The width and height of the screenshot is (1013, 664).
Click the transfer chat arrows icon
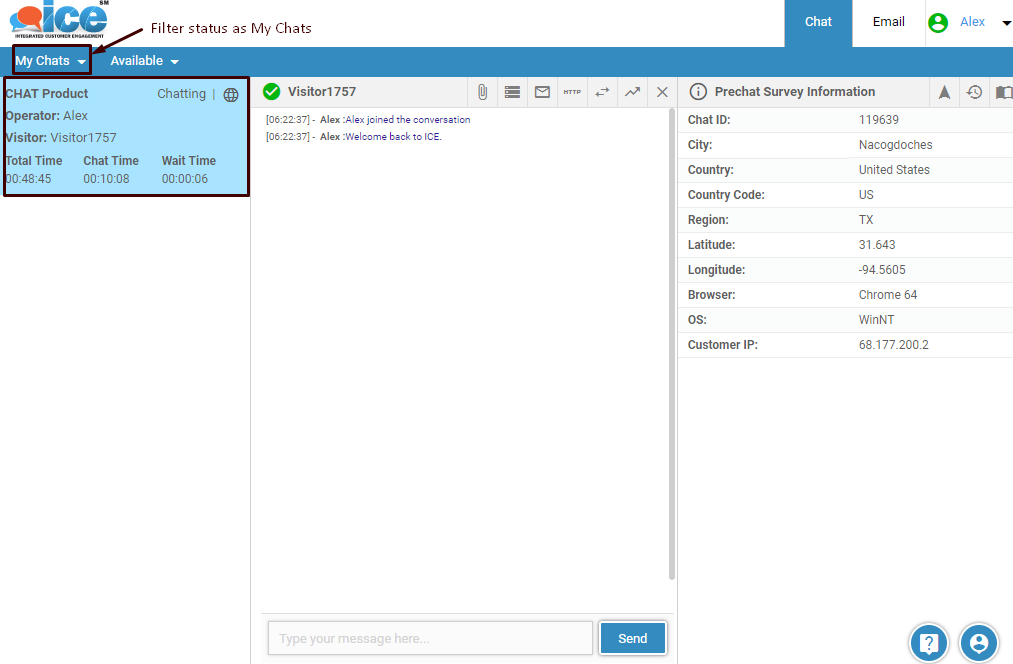click(x=602, y=92)
